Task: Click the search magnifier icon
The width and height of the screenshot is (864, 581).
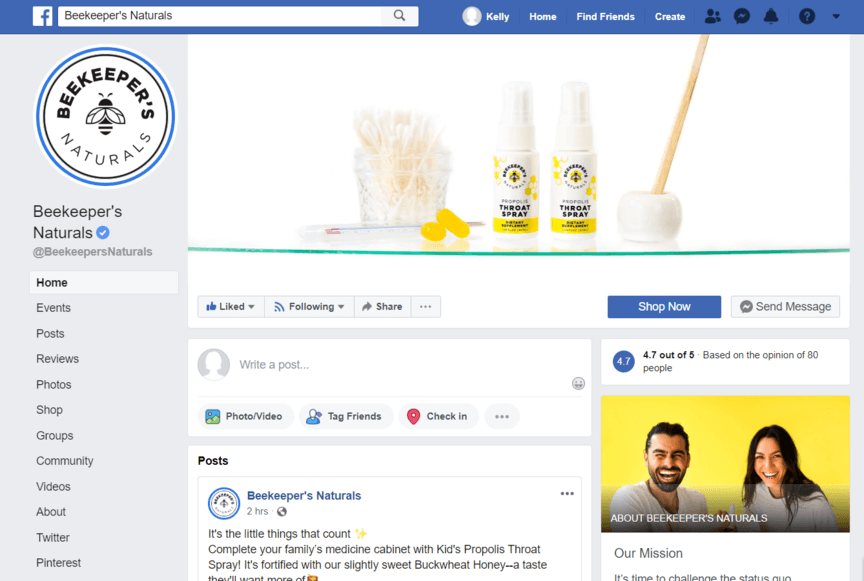Action: coord(399,16)
